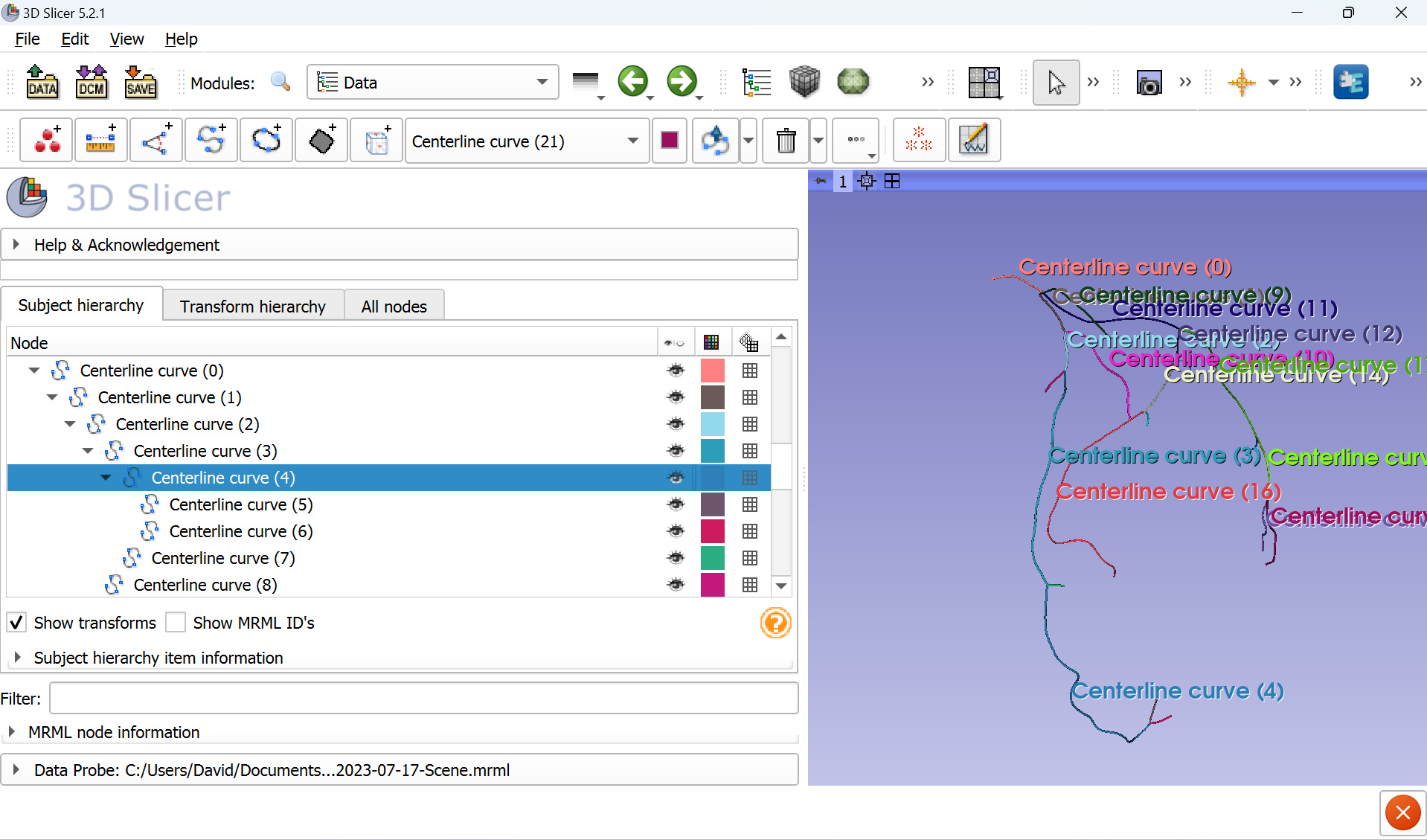Click the tree scrollbar down arrow
The width and height of the screenshot is (1427, 840).
pyautogui.click(x=780, y=586)
